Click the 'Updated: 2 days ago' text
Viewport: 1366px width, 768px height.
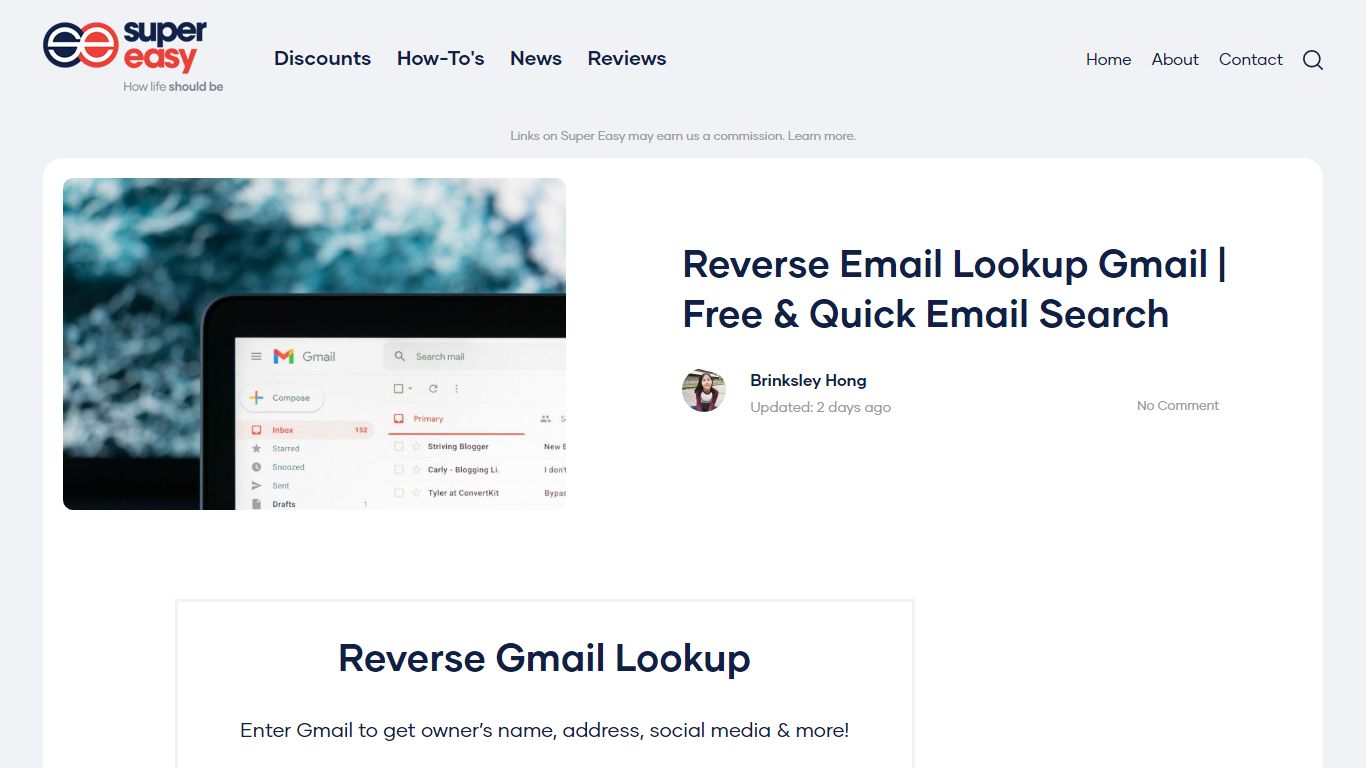tap(820, 407)
